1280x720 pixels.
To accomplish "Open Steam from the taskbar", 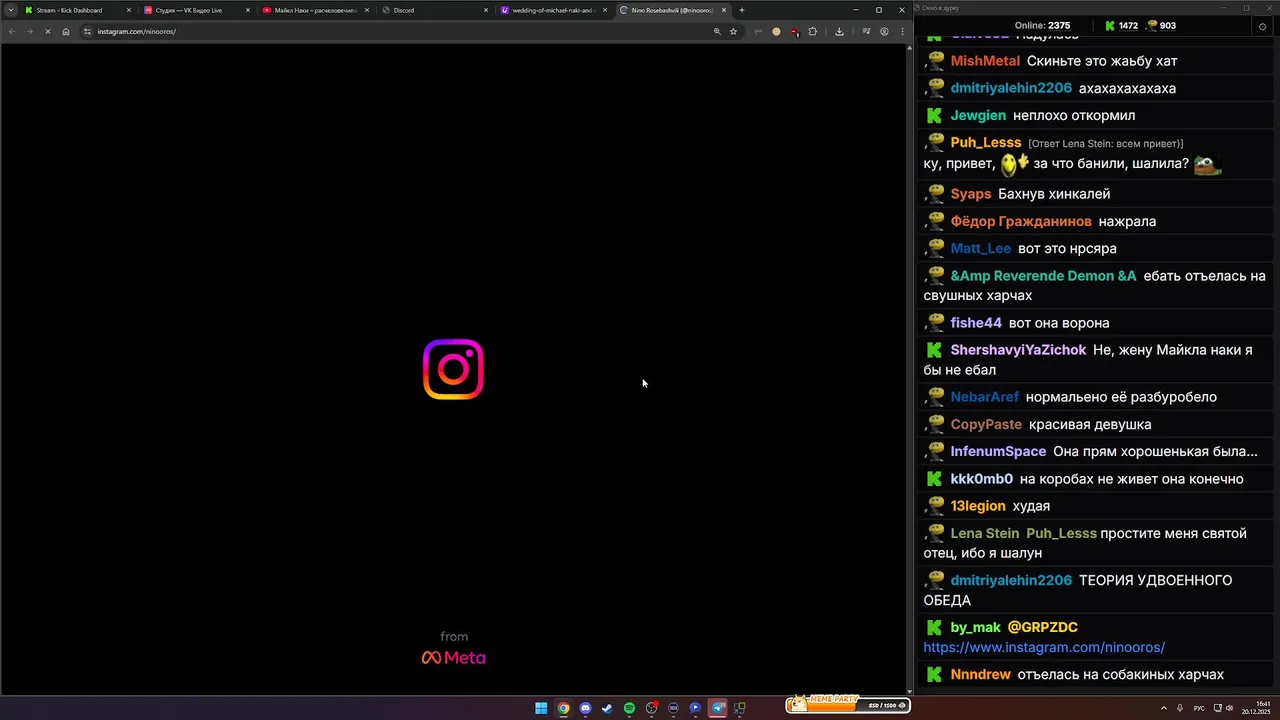I will (607, 708).
